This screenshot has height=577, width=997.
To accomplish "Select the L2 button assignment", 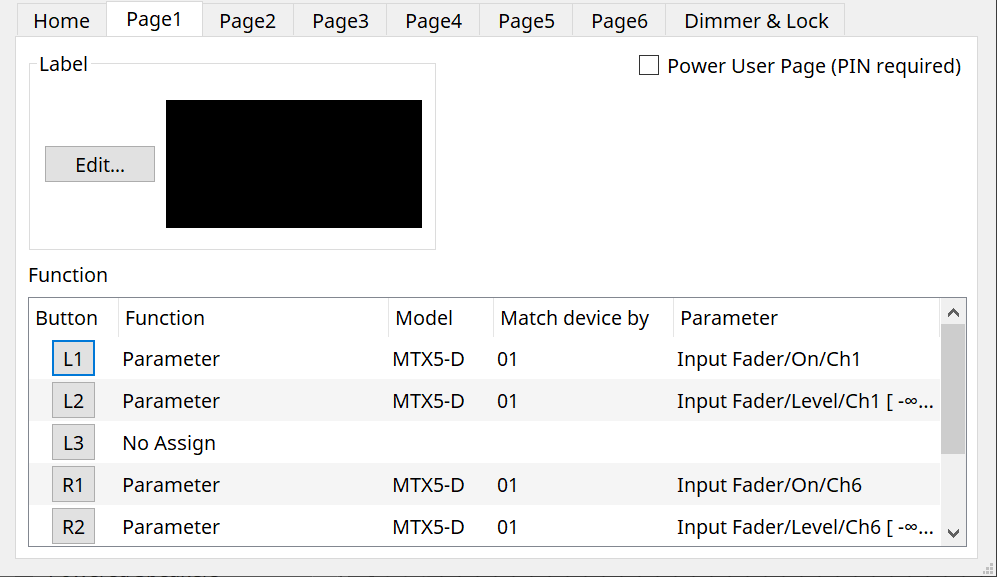I will (73, 399).
